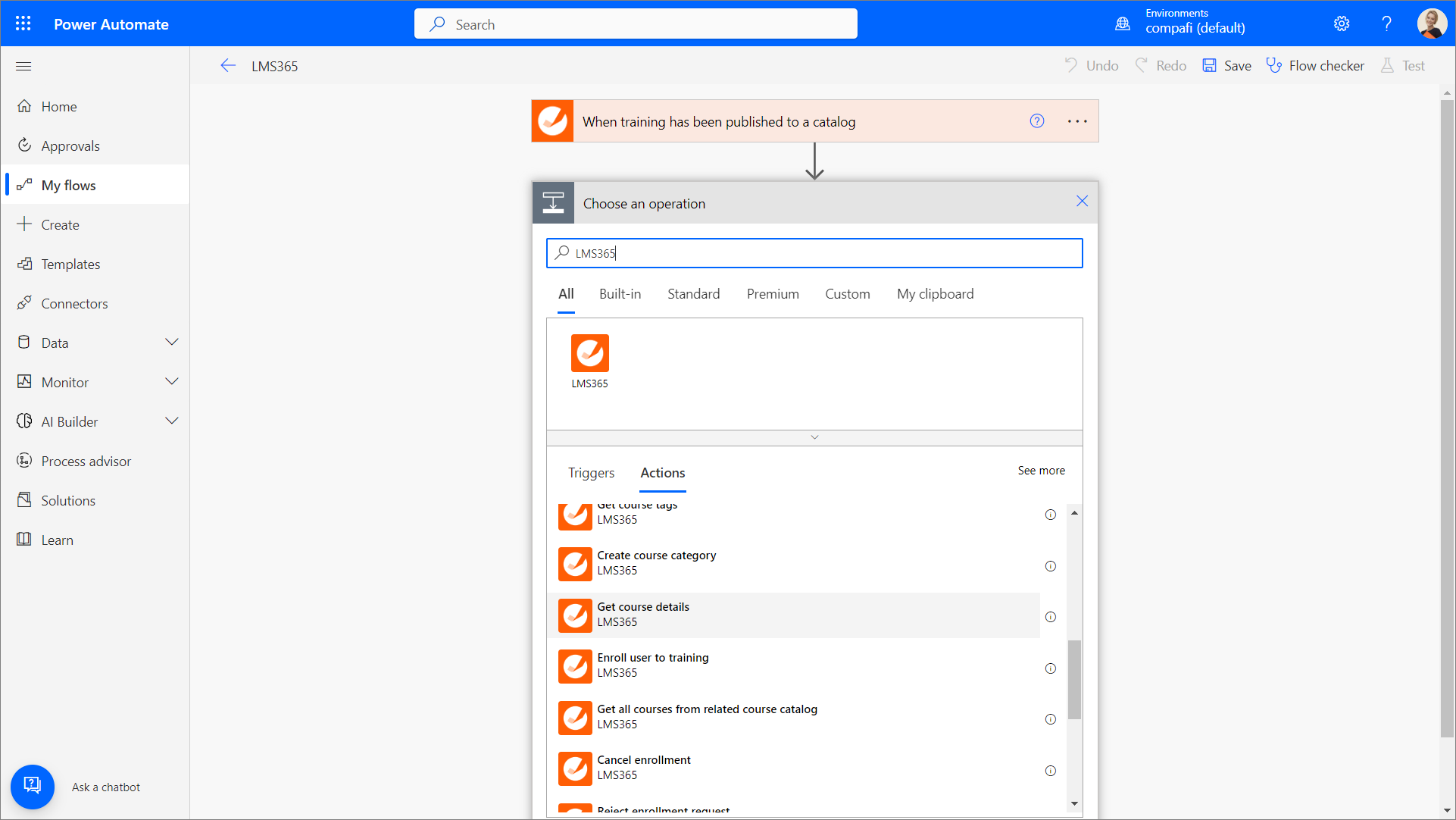Expand the AI Builder section chevron

(172, 421)
